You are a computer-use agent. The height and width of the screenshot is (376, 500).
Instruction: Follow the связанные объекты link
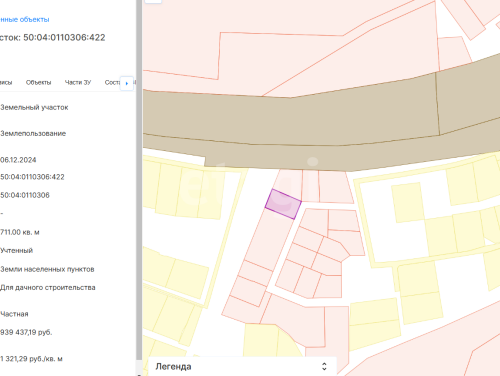point(25,19)
